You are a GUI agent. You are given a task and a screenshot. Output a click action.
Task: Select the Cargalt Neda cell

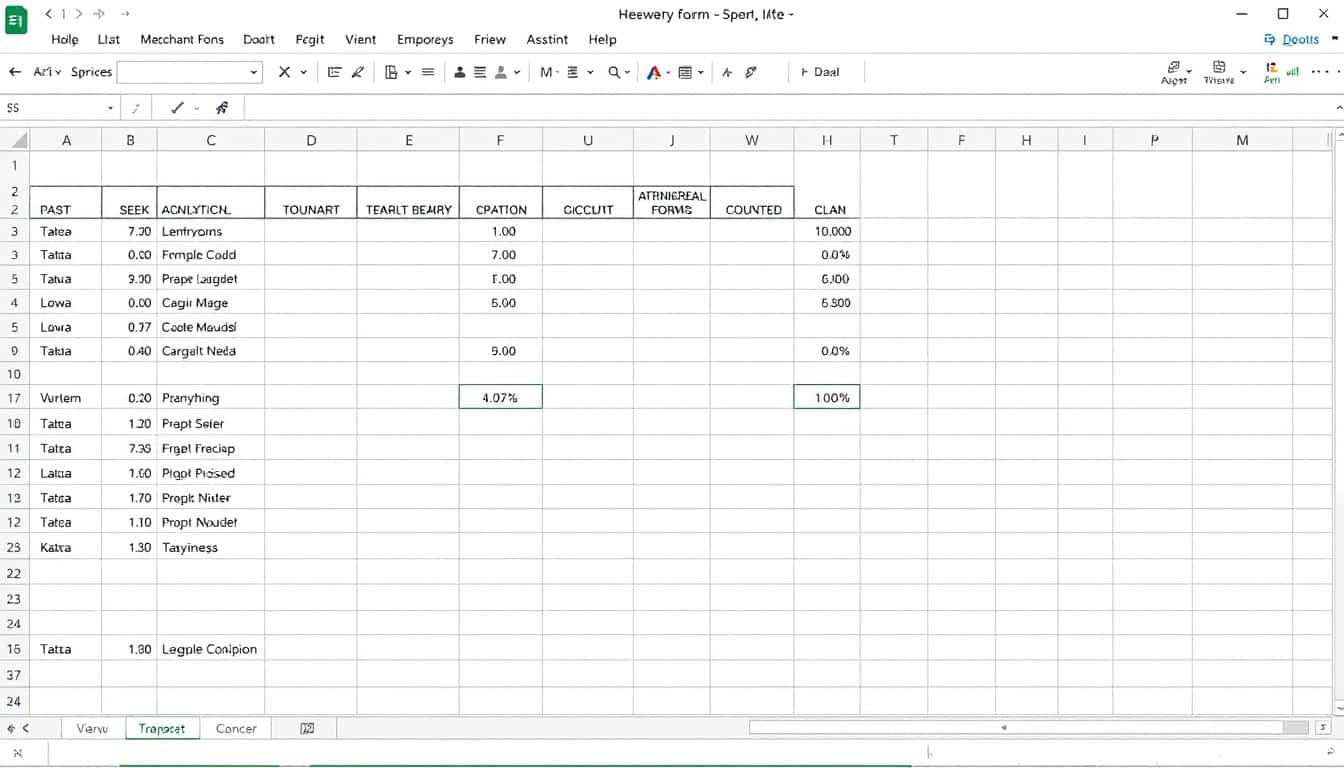click(x=211, y=351)
